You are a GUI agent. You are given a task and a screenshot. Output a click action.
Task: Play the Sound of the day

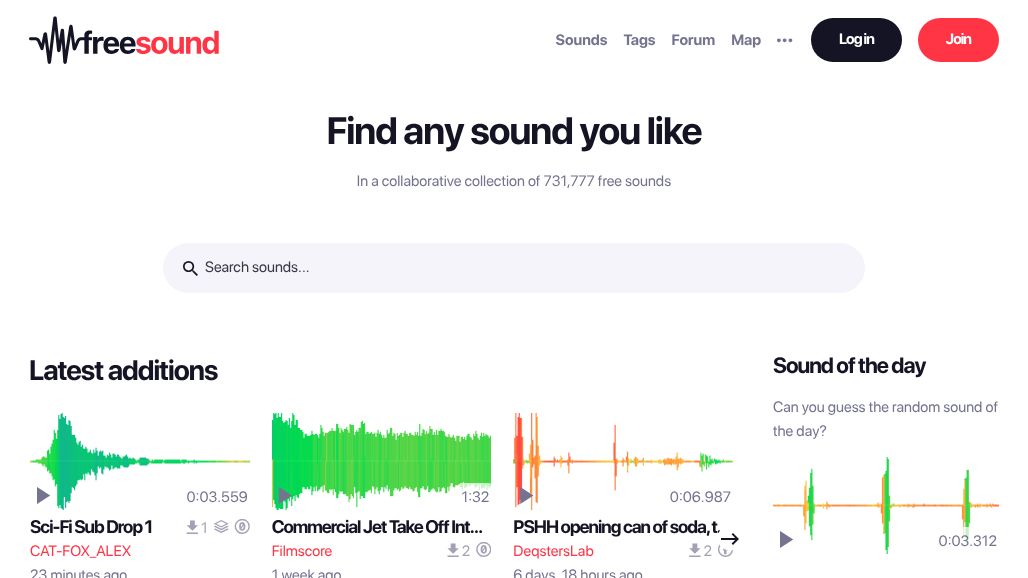click(785, 539)
